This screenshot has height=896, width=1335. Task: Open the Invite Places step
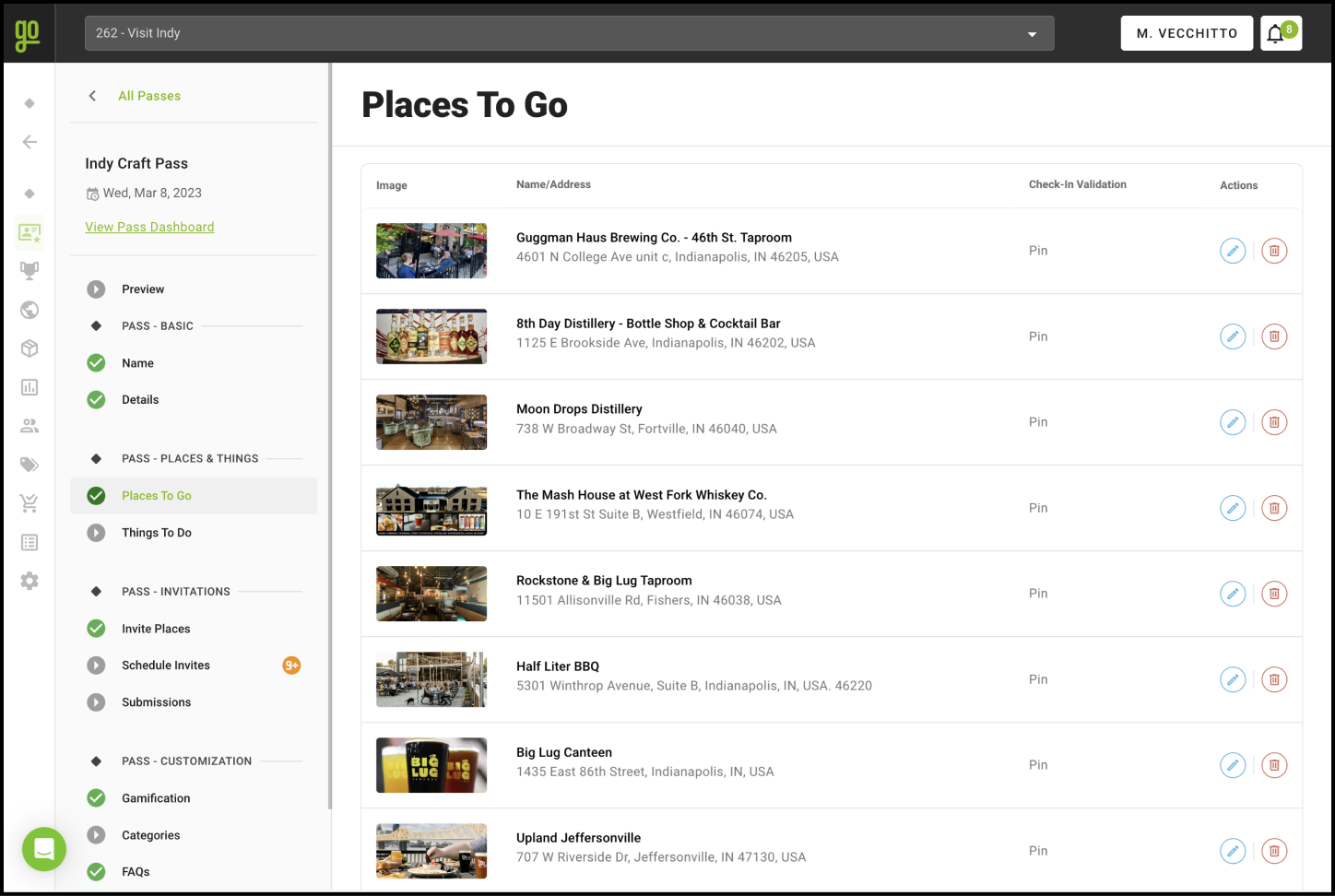click(x=194, y=629)
